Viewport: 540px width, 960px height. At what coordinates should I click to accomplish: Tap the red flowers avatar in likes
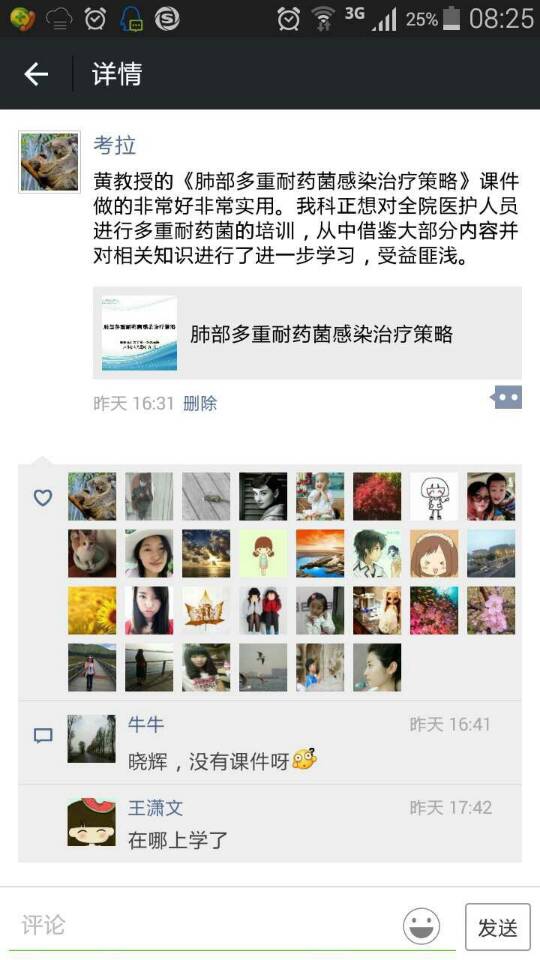click(x=377, y=496)
